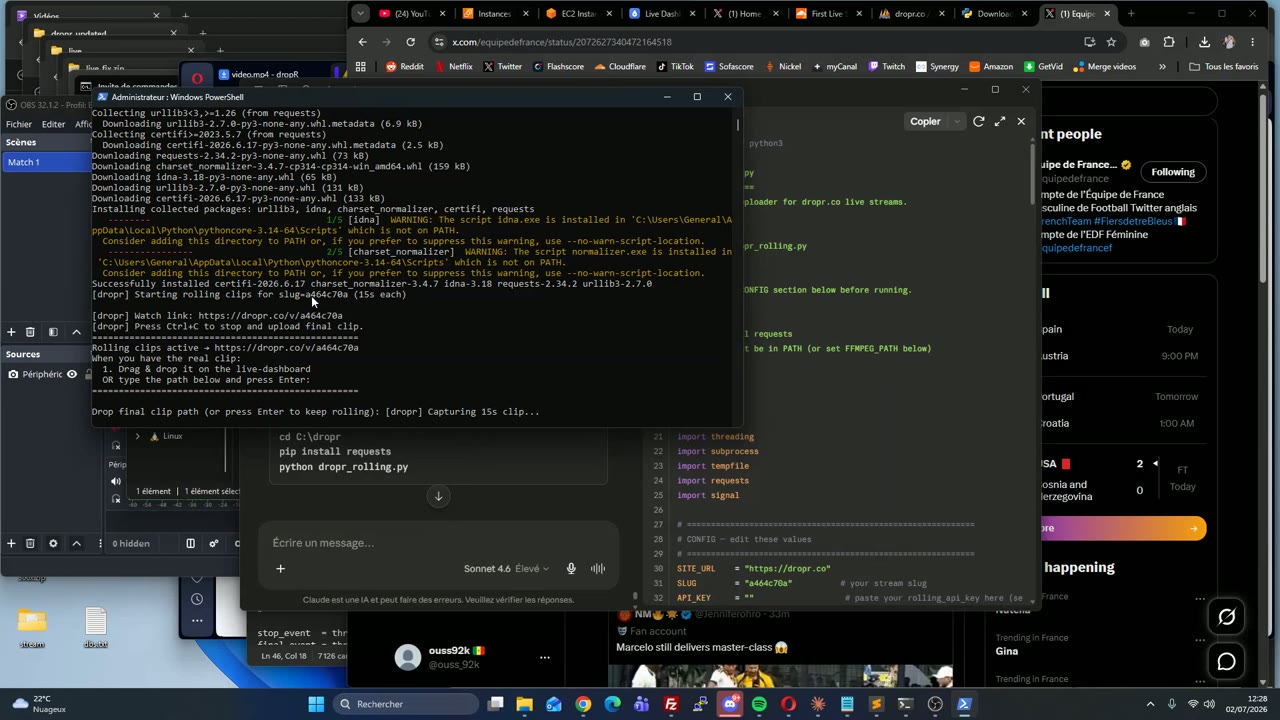1280x720 pixels.
Task: Bookmark this page with the star icon
Action: (1111, 42)
